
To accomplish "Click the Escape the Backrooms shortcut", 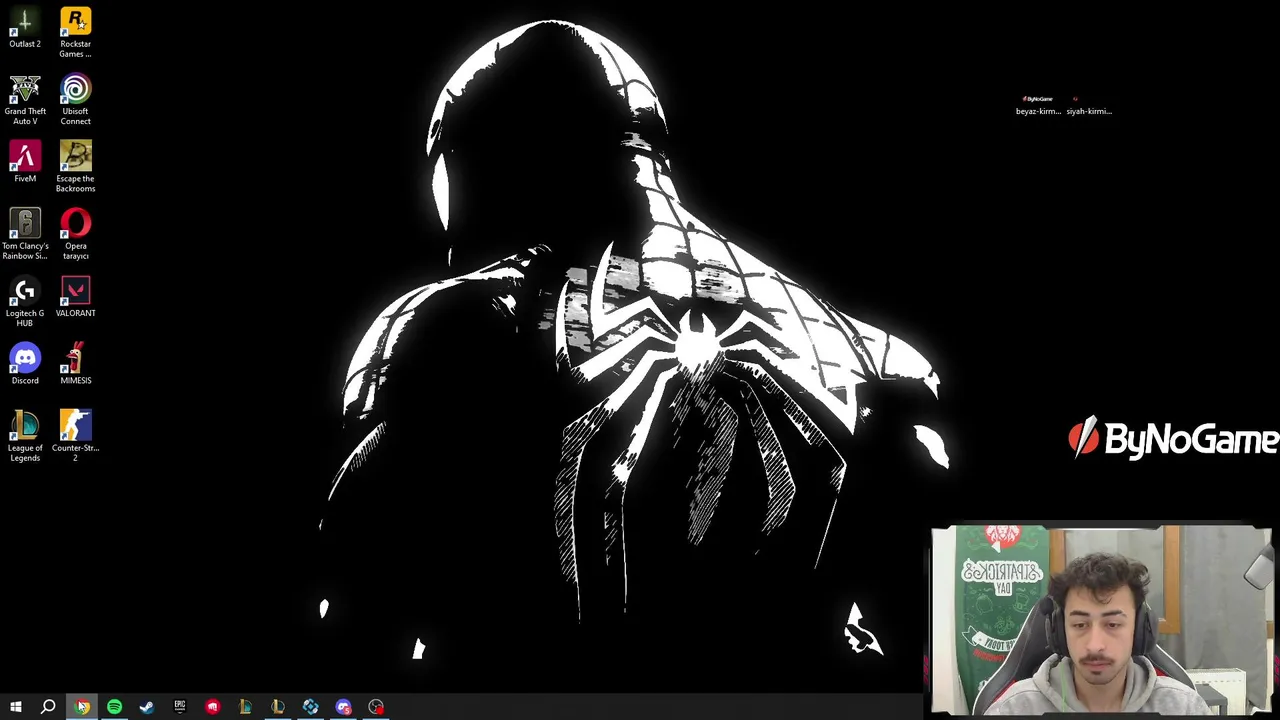I will click(x=75, y=167).
